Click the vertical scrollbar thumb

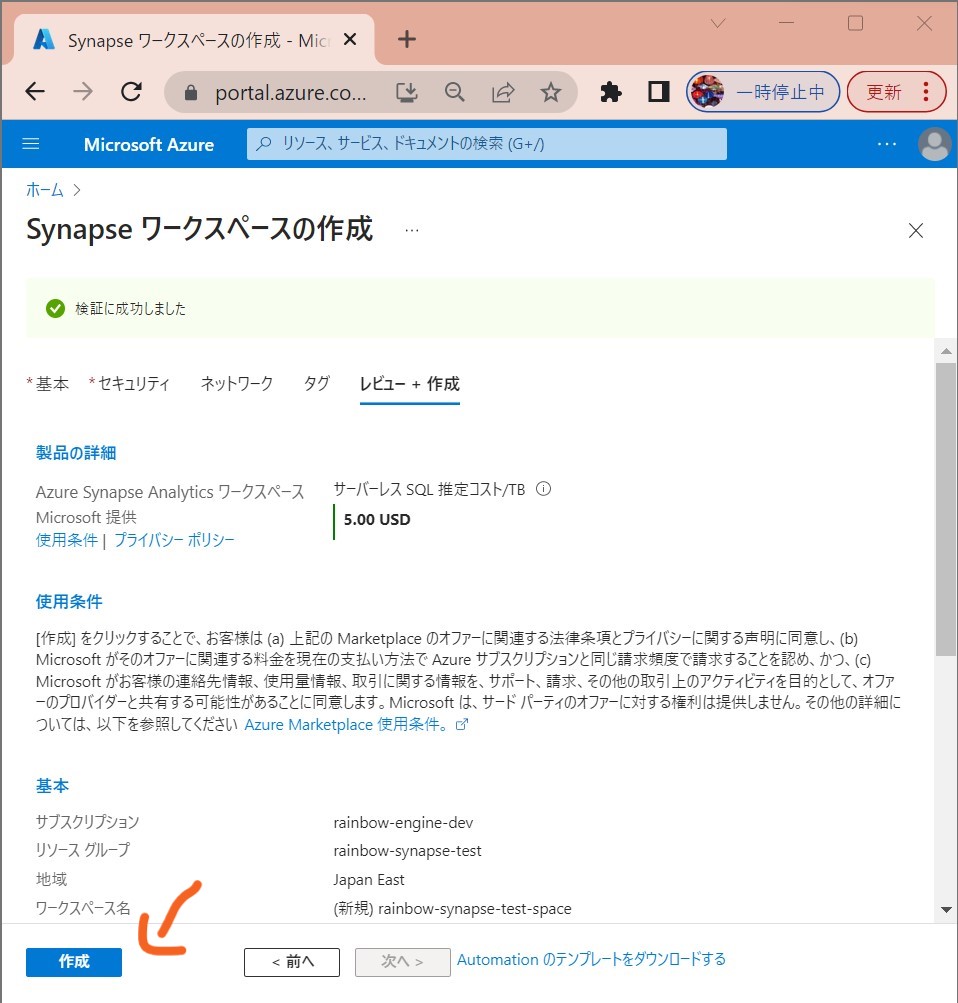pyautogui.click(x=946, y=509)
